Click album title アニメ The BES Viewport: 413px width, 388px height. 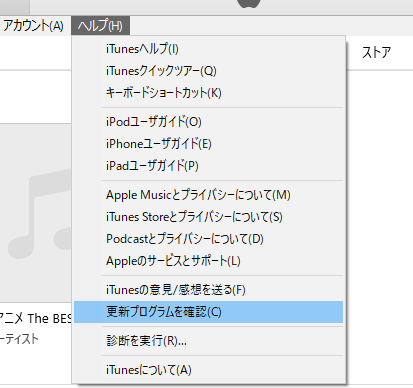coord(35,318)
